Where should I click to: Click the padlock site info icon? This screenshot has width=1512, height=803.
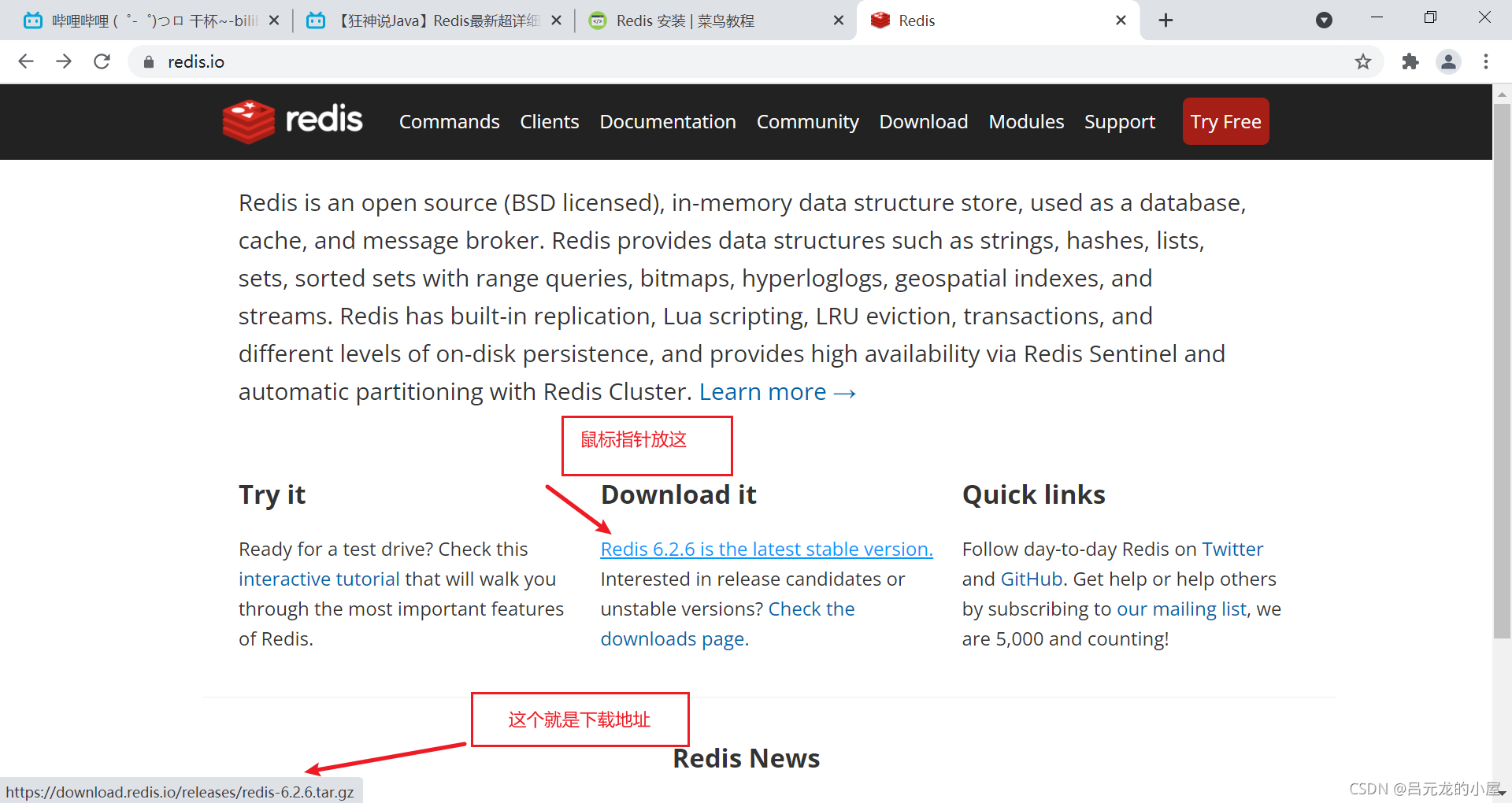click(x=148, y=61)
